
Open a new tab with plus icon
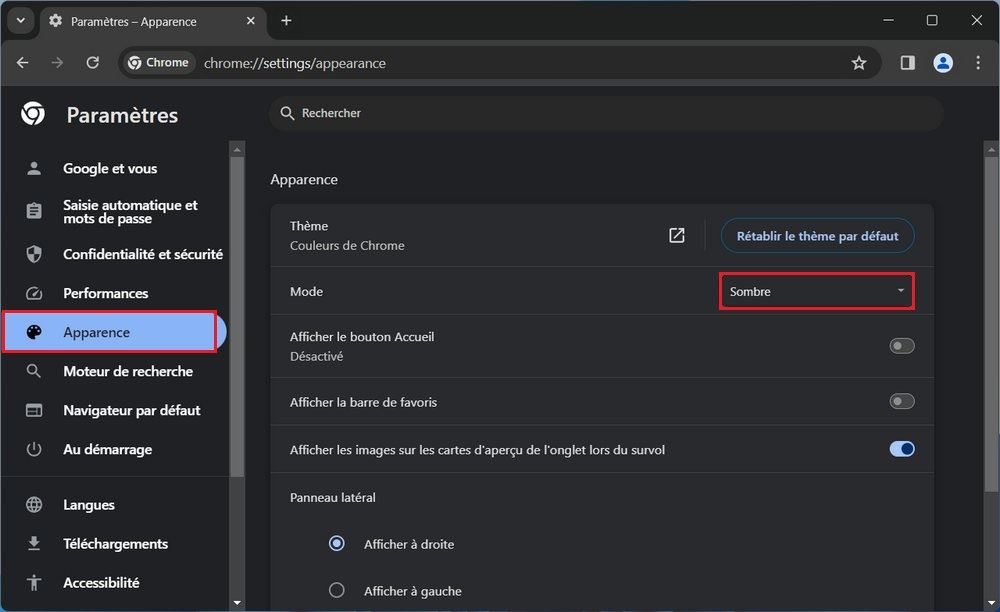pos(286,21)
